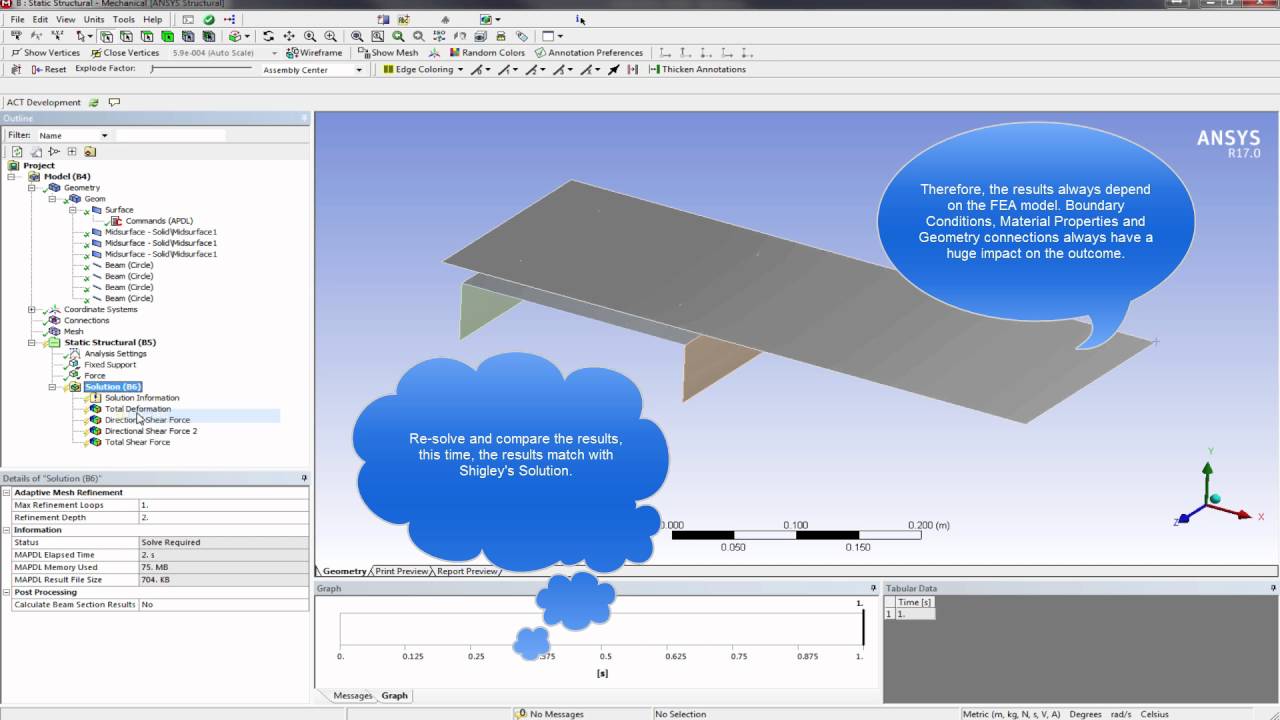Collapse the Model (B4) tree node
This screenshot has height=720, width=1280.
11,177
